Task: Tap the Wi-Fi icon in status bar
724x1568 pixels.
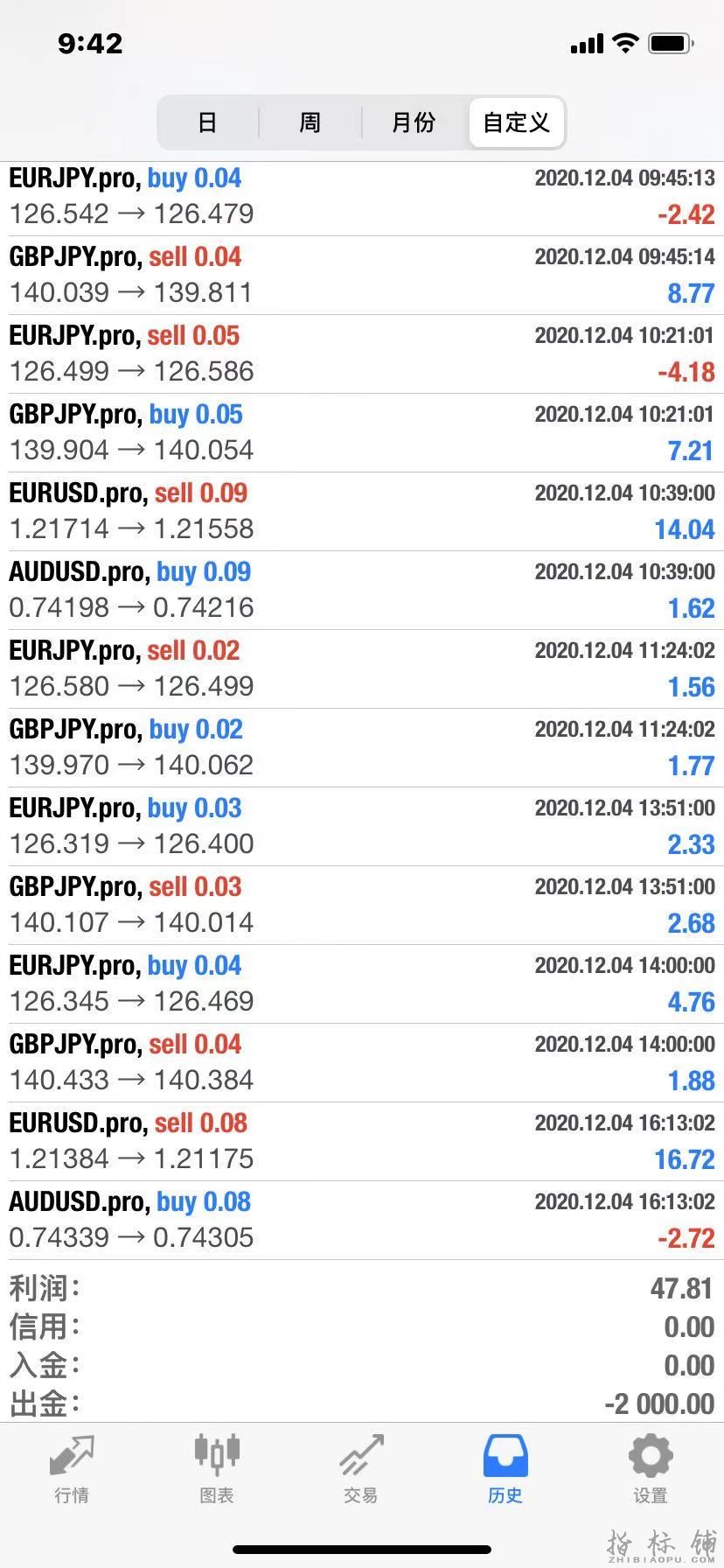Action: [x=625, y=43]
